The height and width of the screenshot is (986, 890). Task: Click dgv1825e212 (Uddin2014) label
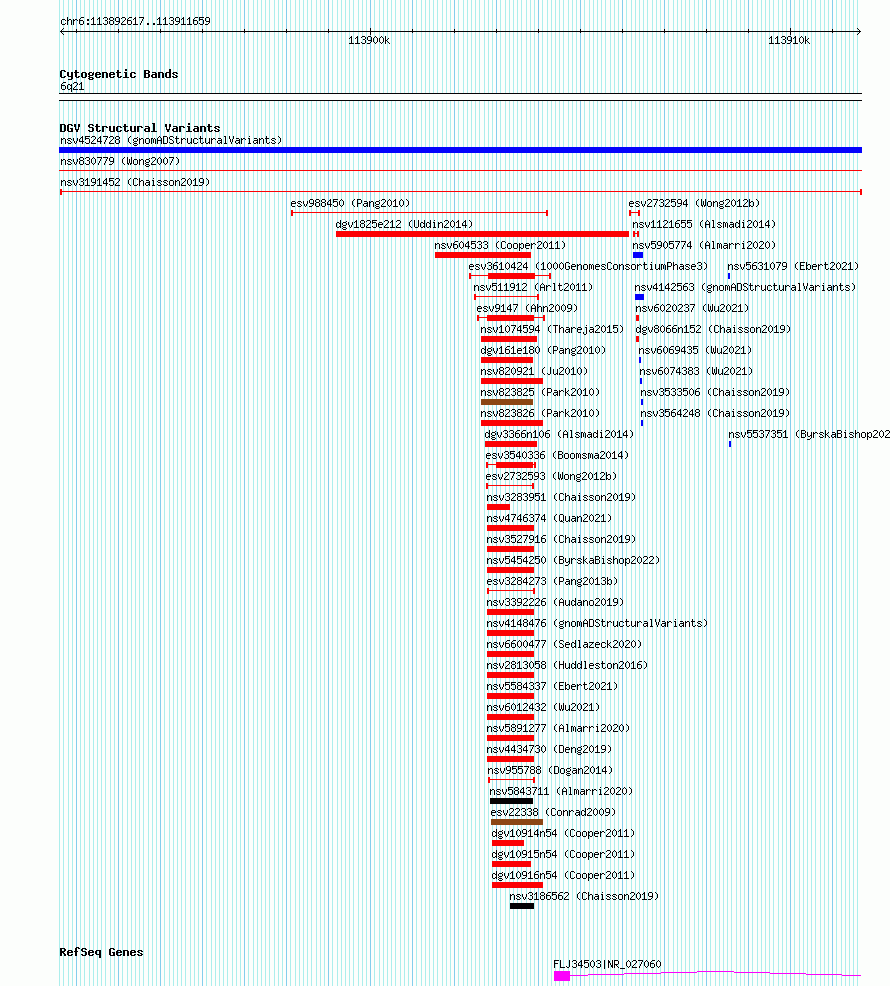click(x=404, y=224)
